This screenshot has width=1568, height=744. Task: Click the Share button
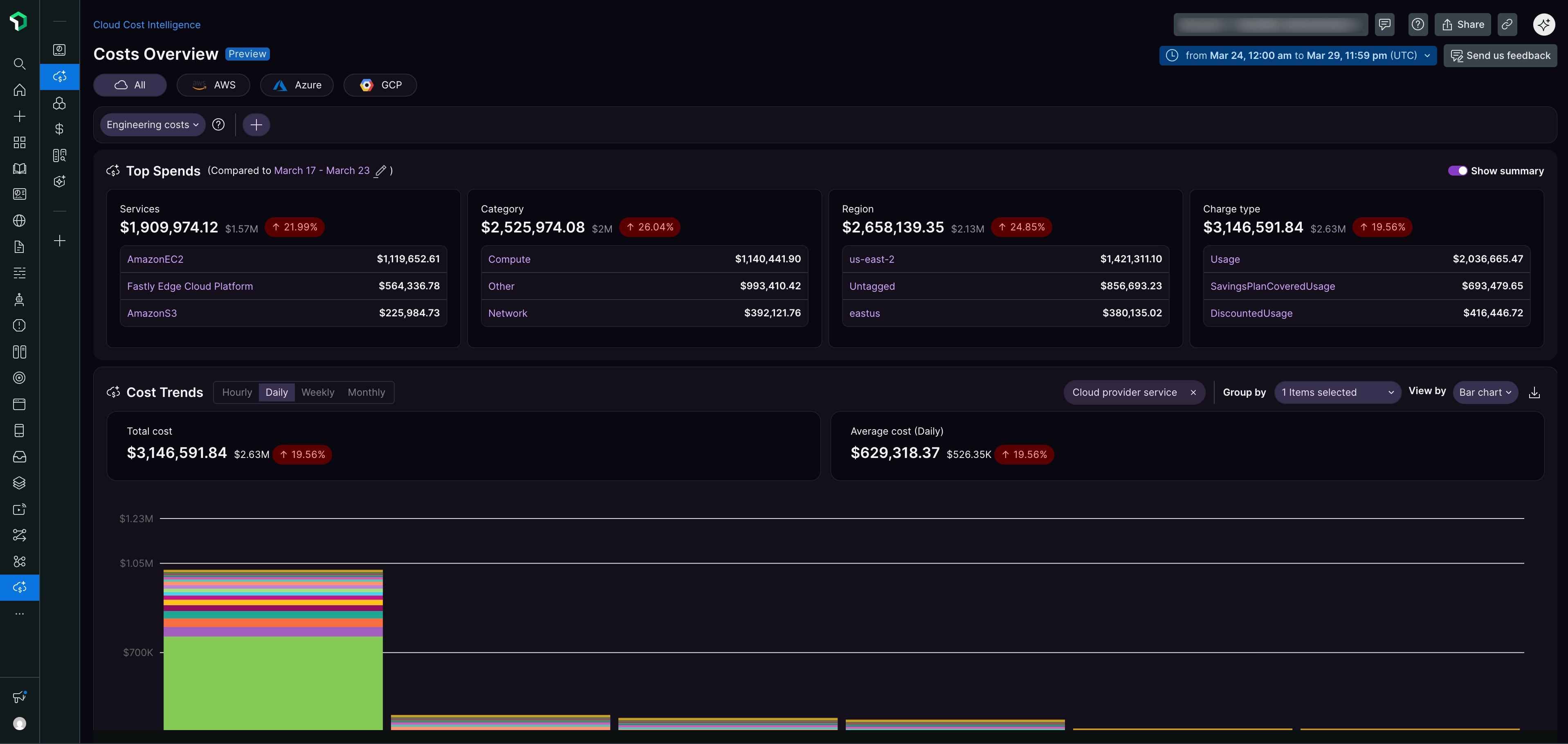(x=1463, y=25)
